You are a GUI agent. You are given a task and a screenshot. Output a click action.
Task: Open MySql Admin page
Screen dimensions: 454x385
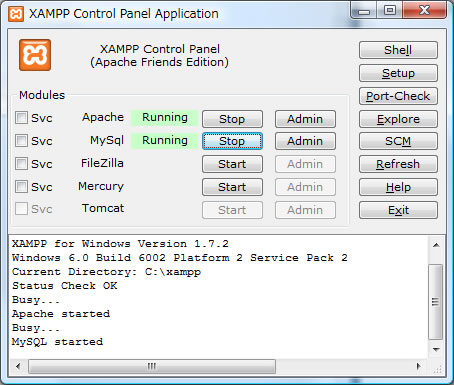tap(305, 141)
